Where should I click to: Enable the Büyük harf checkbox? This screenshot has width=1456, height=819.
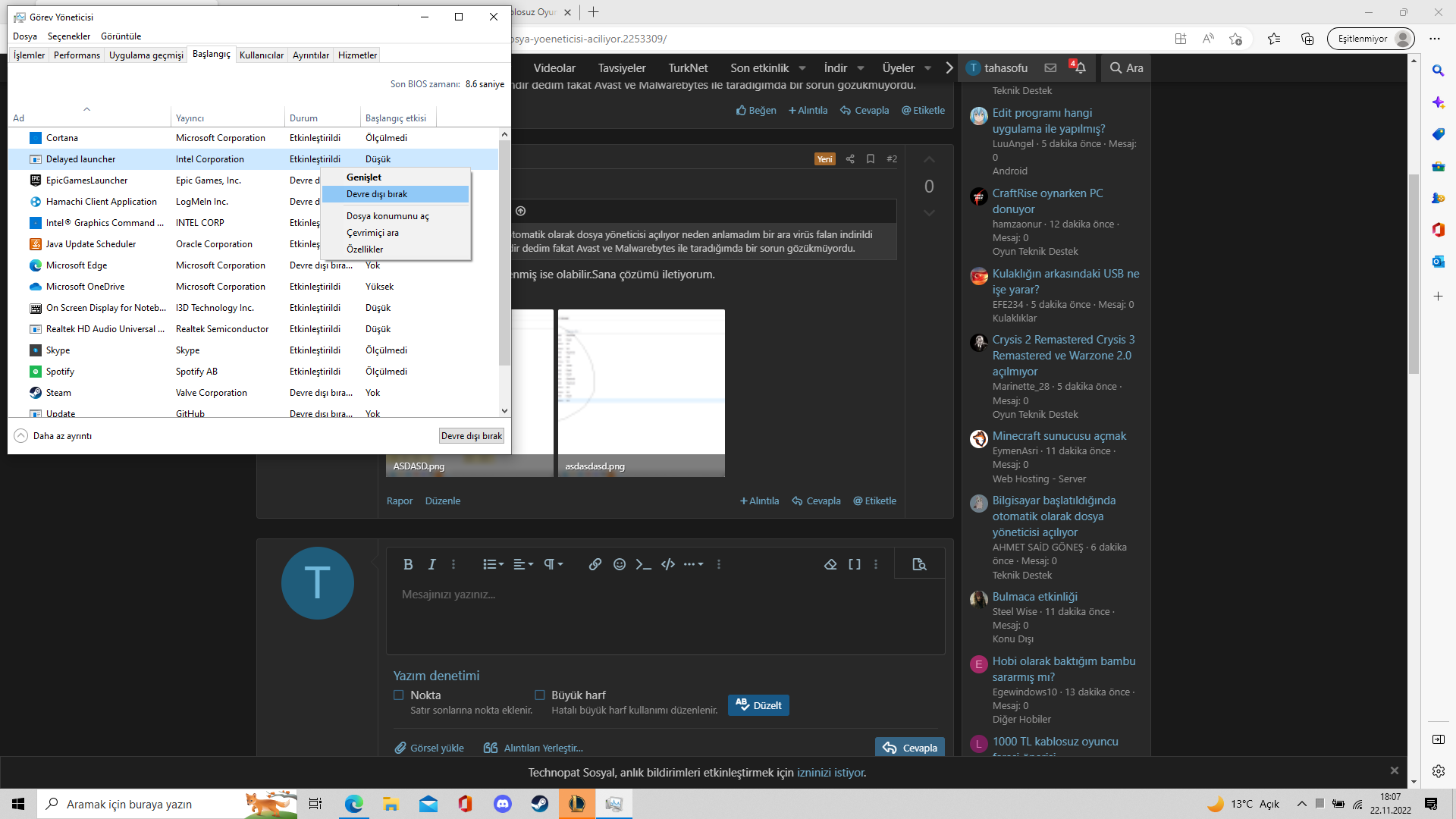pos(540,695)
